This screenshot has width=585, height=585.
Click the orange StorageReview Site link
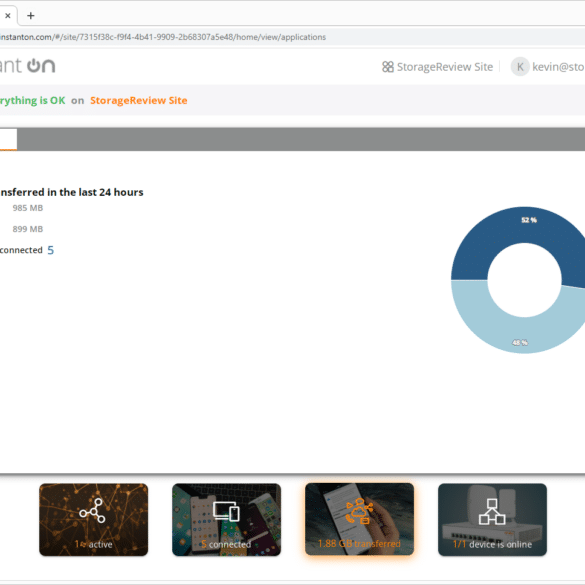[139, 100]
